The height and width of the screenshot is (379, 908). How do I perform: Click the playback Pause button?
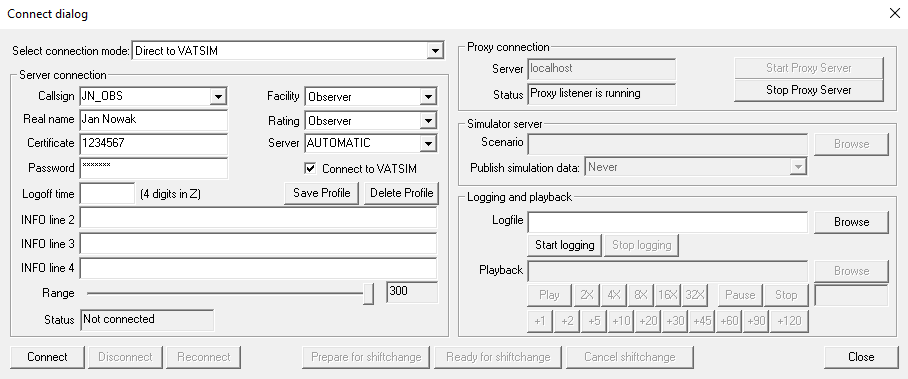[740, 295]
